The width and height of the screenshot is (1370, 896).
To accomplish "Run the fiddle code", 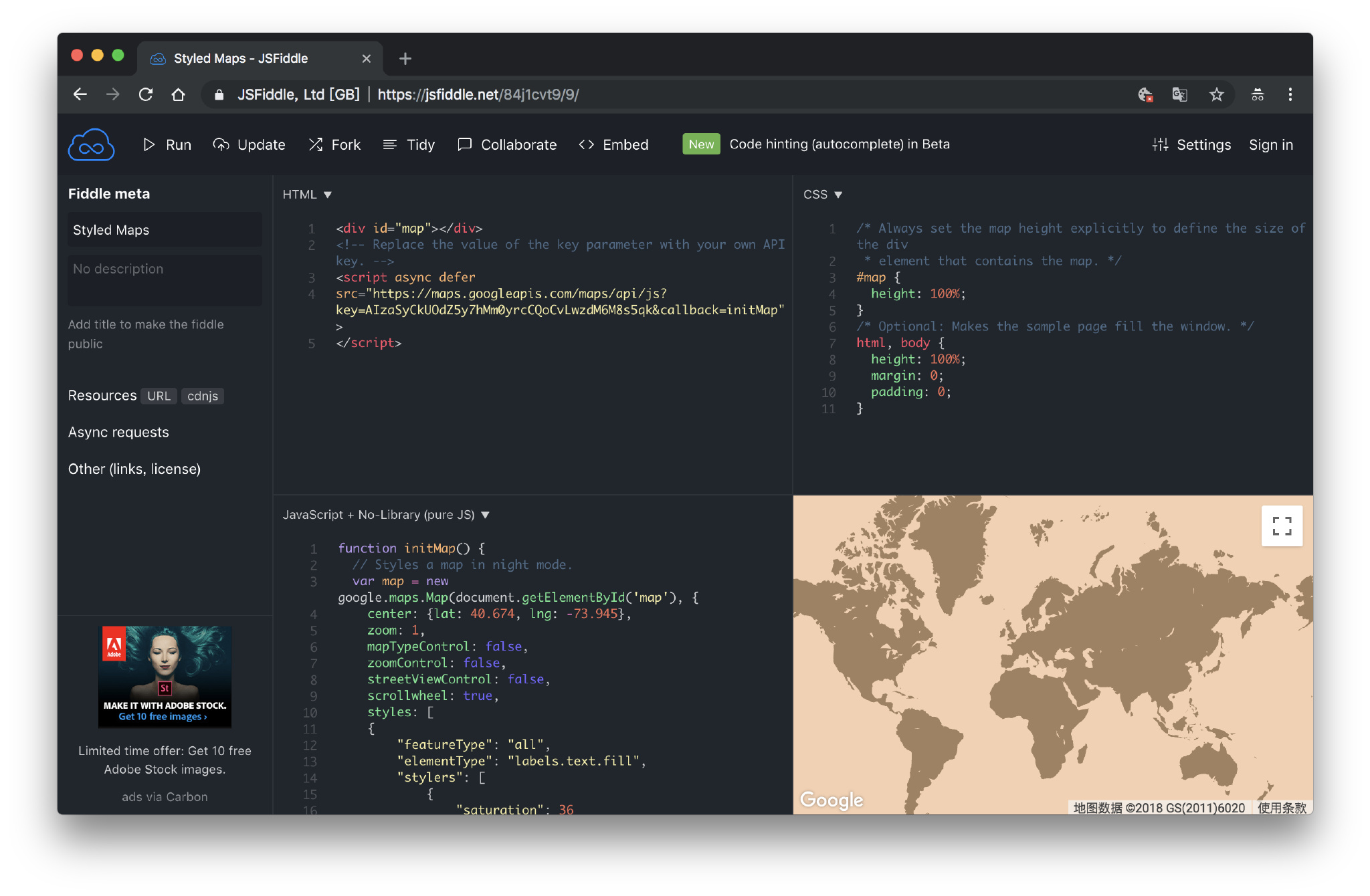I will click(x=167, y=144).
